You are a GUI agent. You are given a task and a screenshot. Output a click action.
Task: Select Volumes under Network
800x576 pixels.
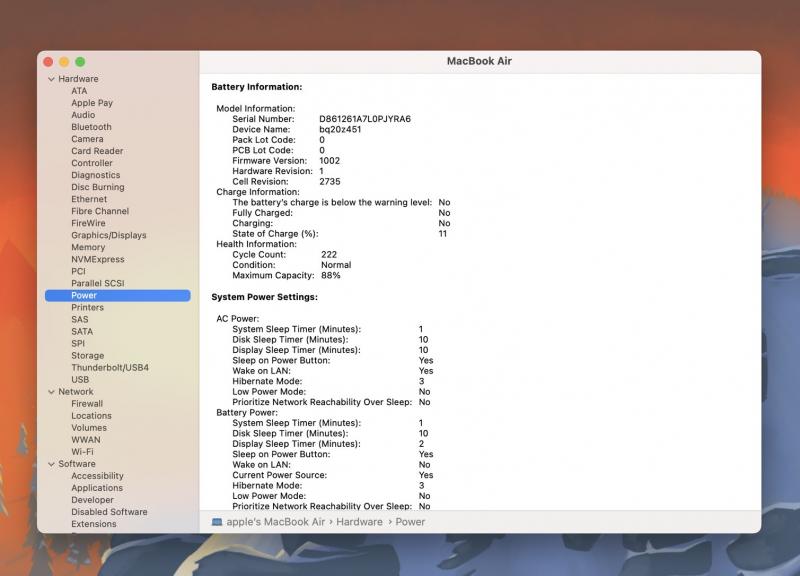89,428
